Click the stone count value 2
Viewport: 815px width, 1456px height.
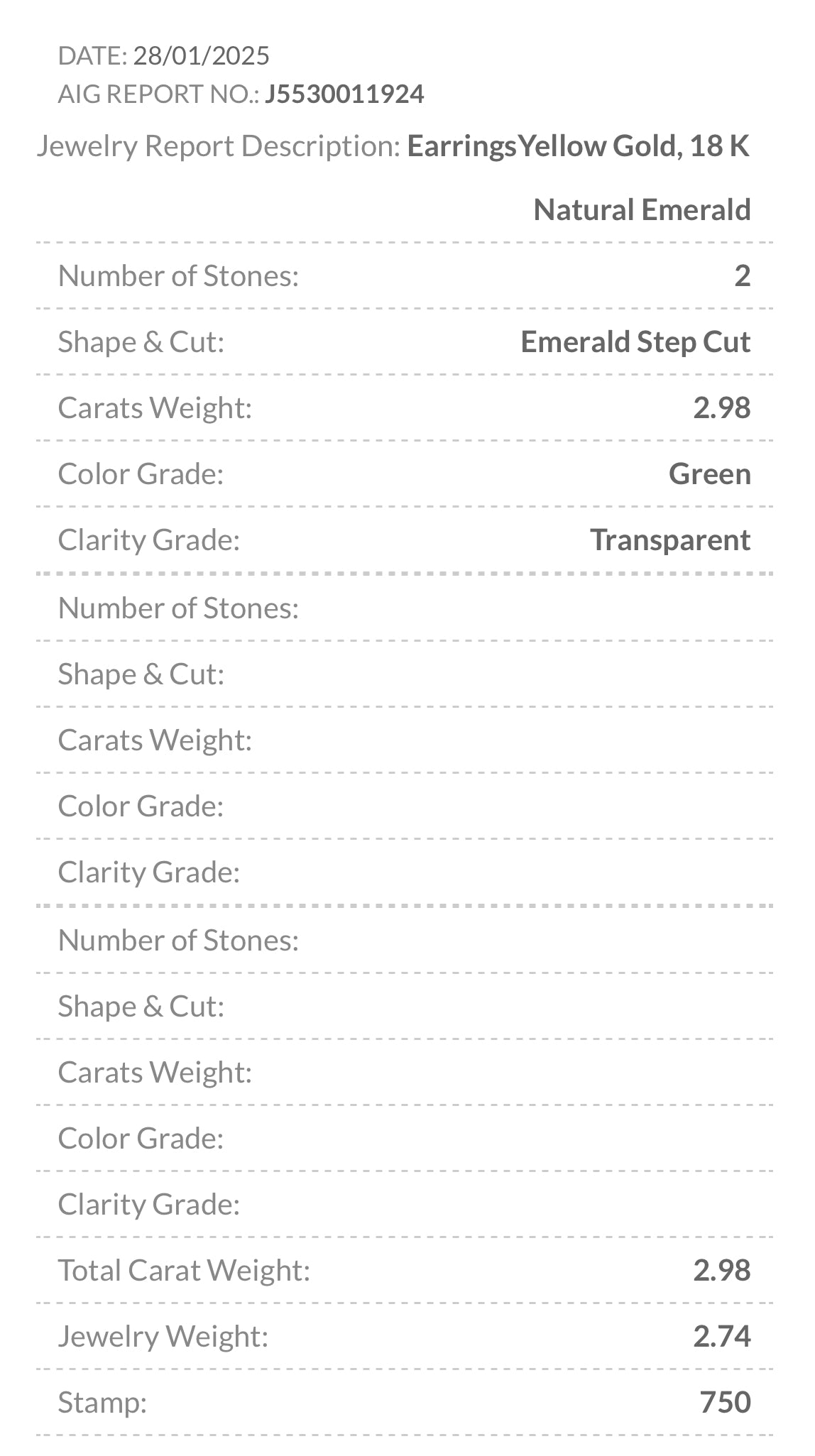click(x=742, y=276)
